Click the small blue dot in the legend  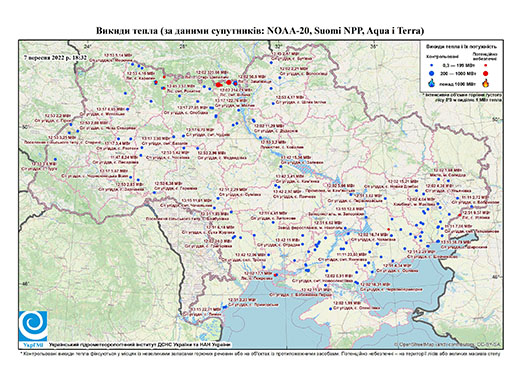(432, 66)
